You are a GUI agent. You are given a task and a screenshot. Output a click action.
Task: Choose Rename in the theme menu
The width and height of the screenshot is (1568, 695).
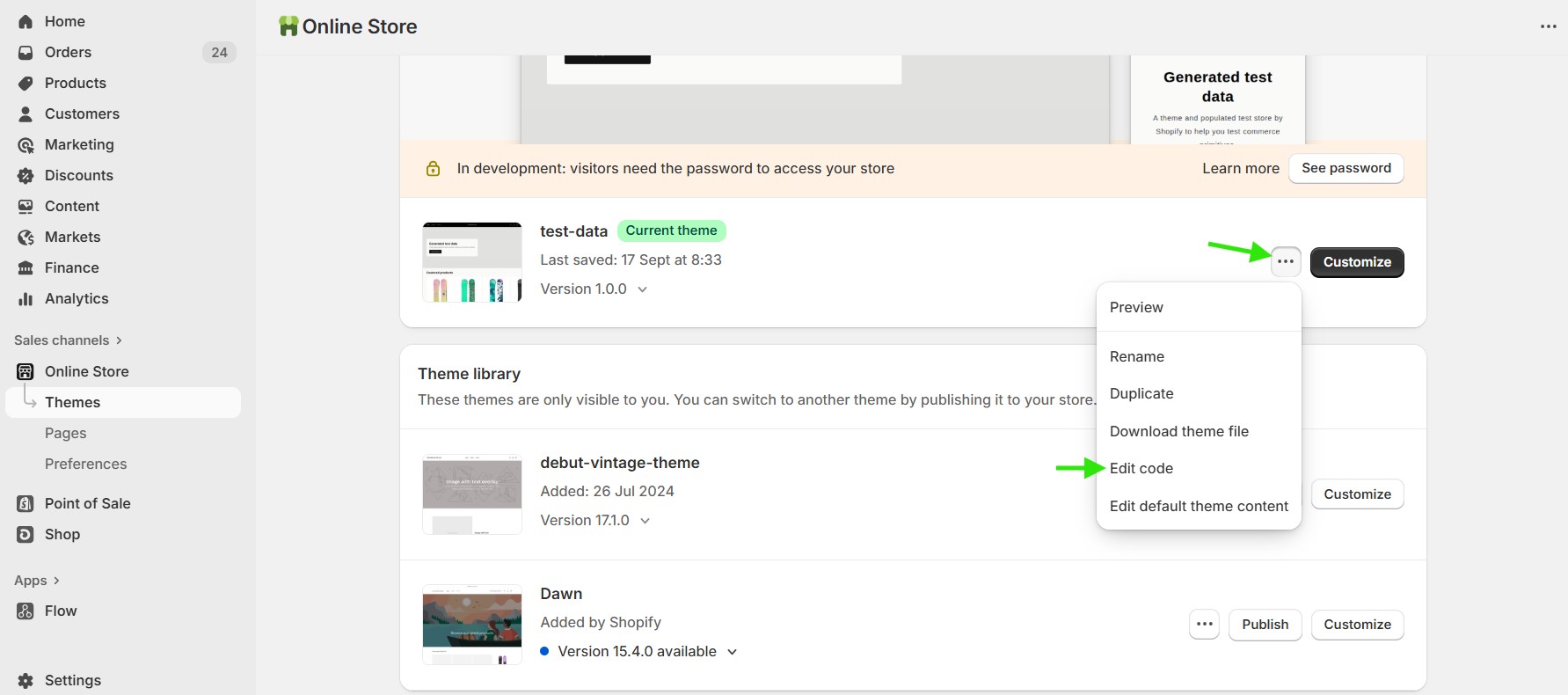1199,356
